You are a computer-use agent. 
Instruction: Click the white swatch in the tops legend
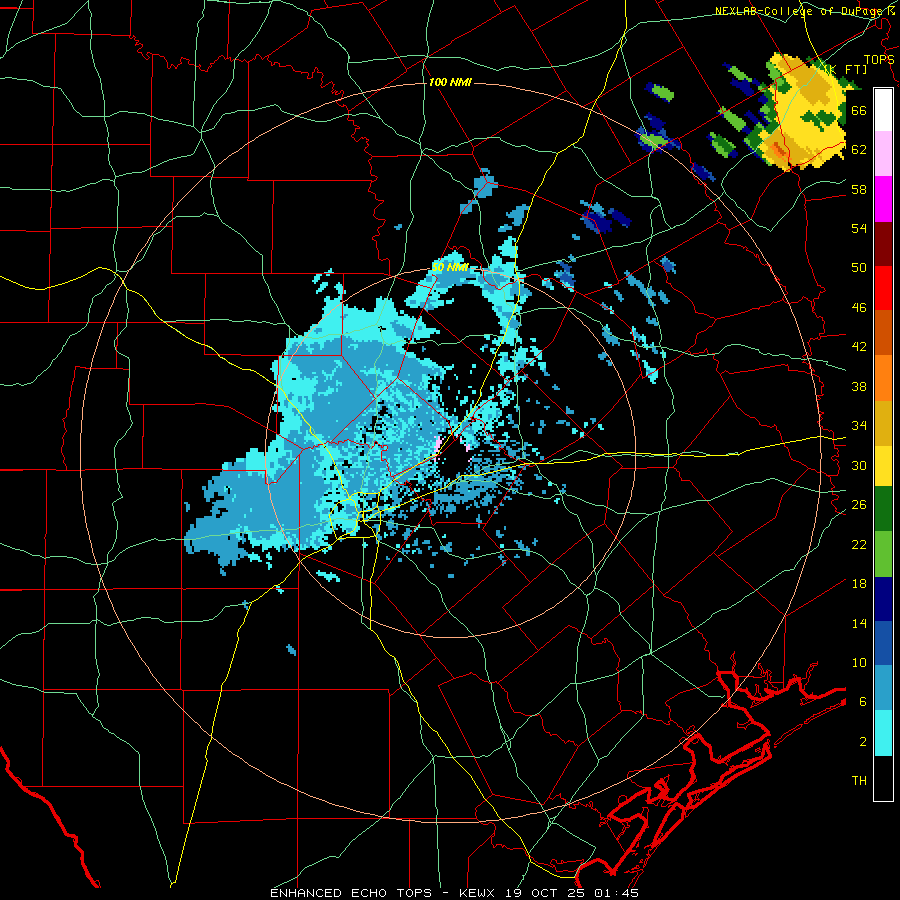click(883, 110)
